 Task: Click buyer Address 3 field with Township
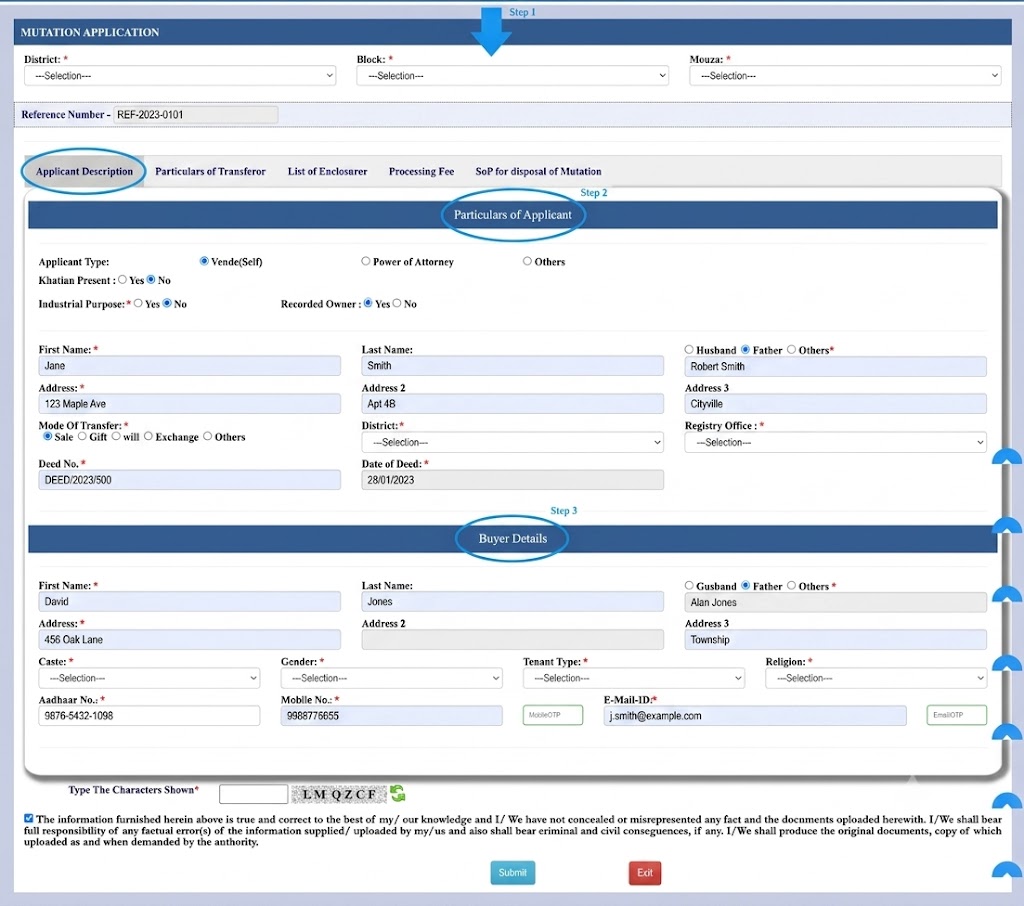tap(835, 639)
